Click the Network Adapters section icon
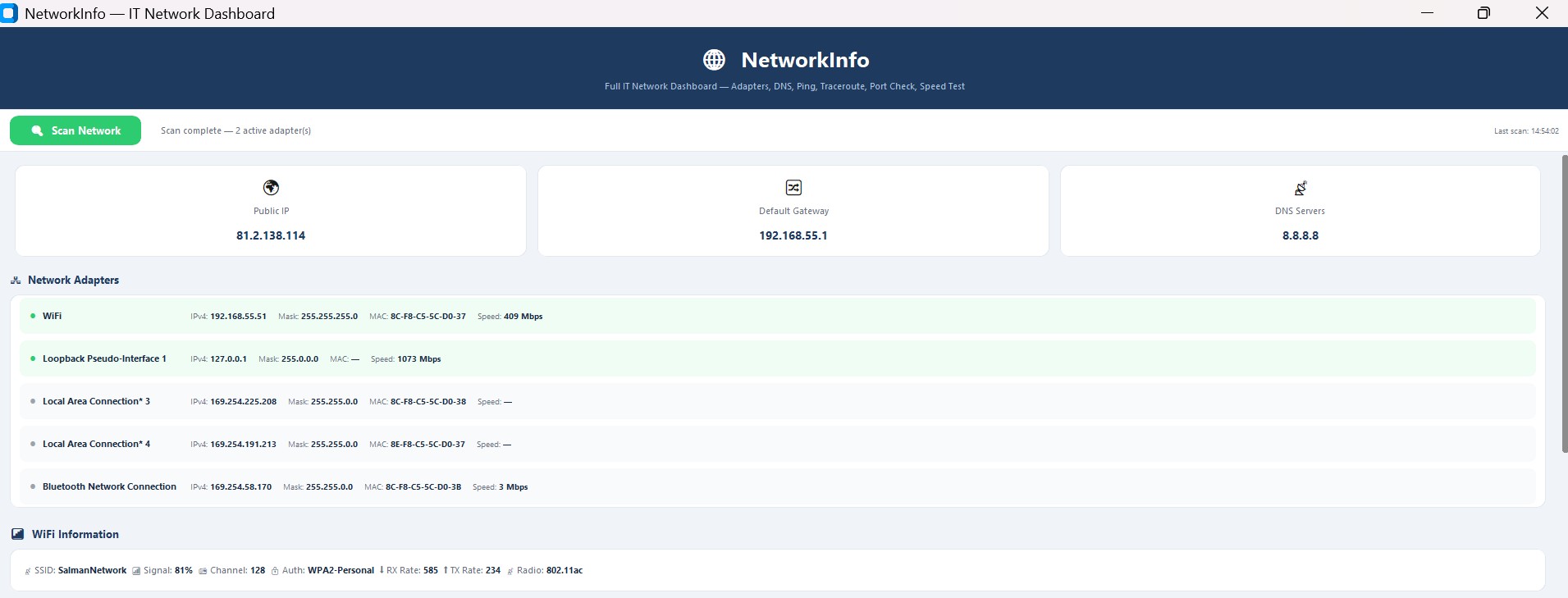 [16, 281]
